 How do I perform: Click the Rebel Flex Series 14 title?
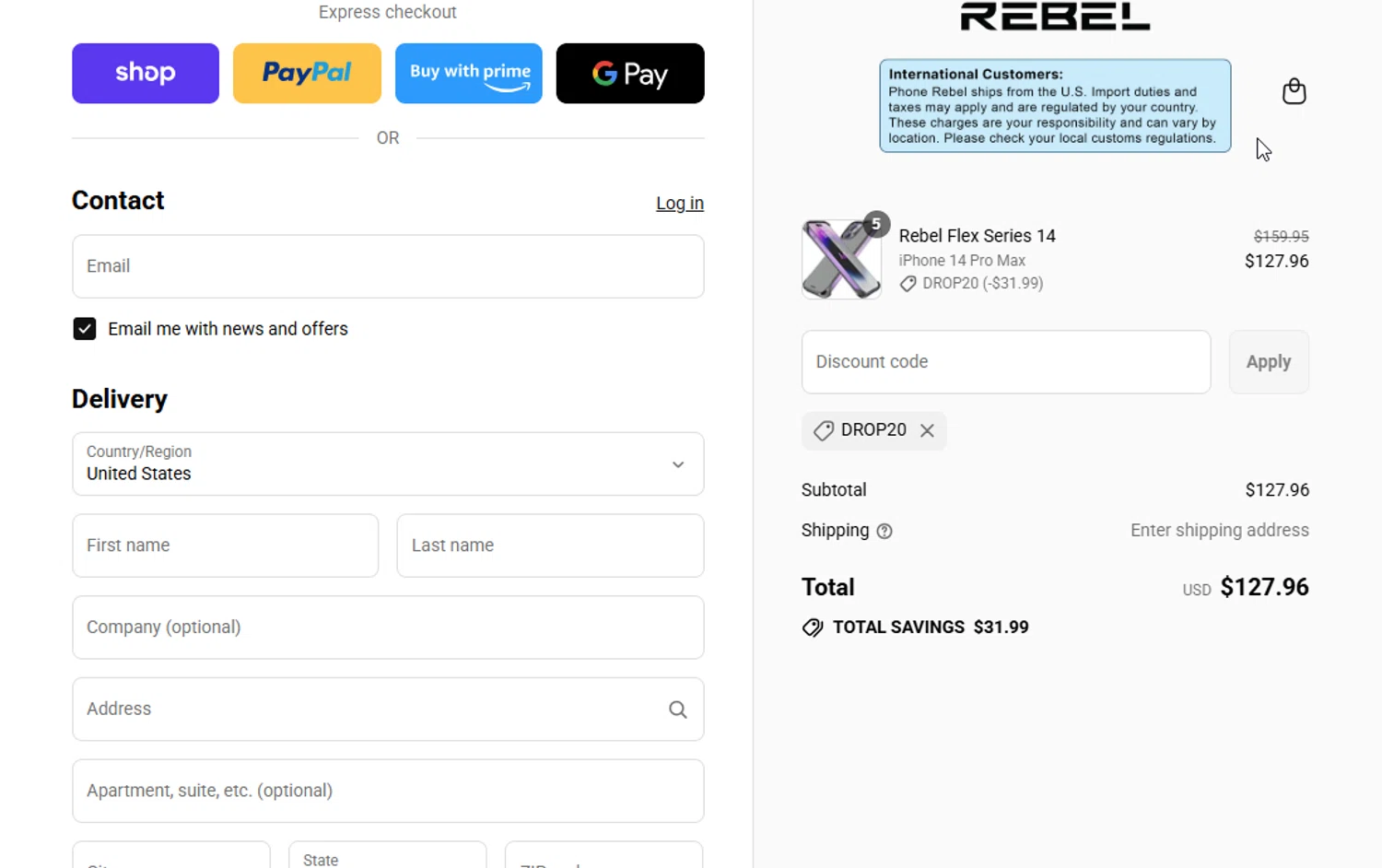[x=977, y=236]
